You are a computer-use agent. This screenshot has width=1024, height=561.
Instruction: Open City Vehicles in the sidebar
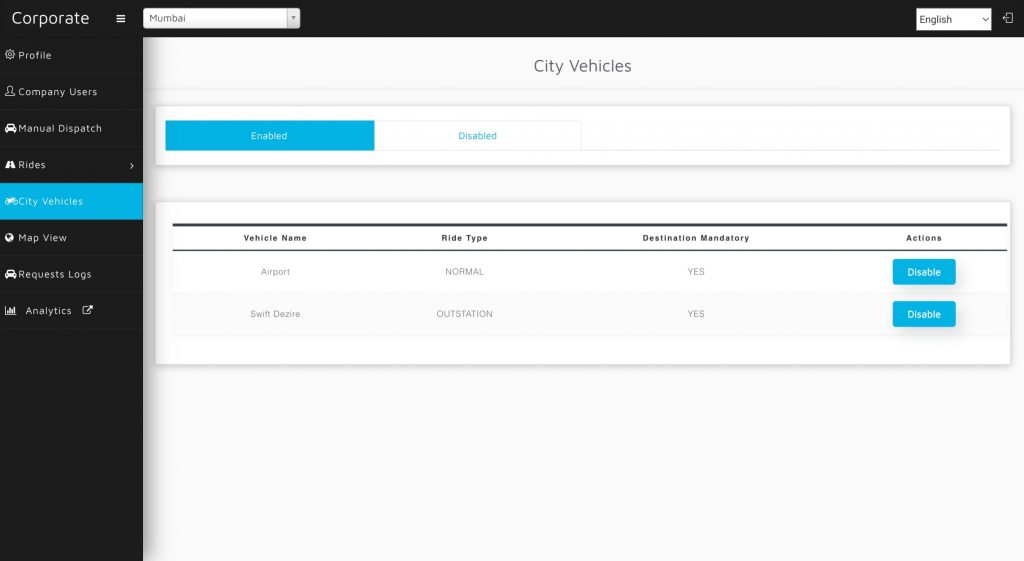(50, 201)
